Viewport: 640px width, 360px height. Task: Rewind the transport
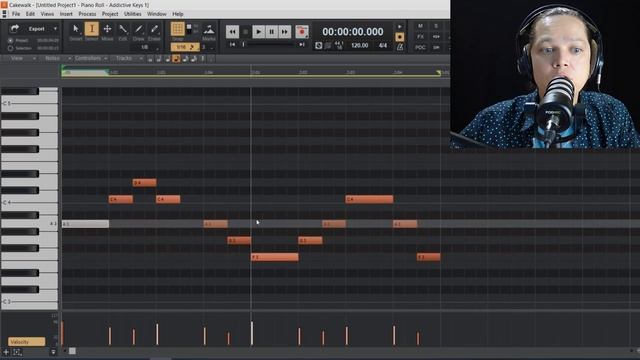[x=232, y=31]
